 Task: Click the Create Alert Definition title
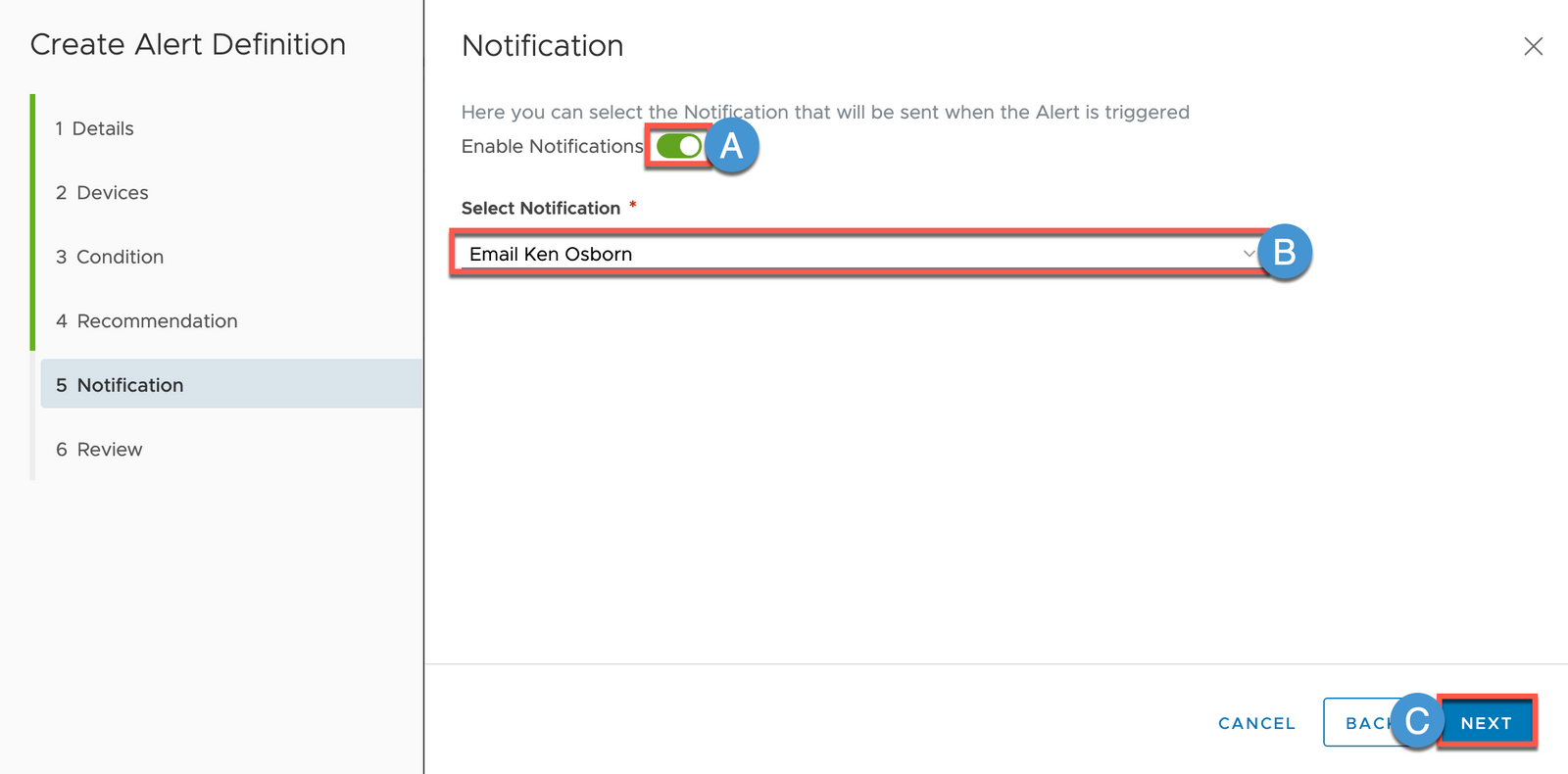coord(188,44)
